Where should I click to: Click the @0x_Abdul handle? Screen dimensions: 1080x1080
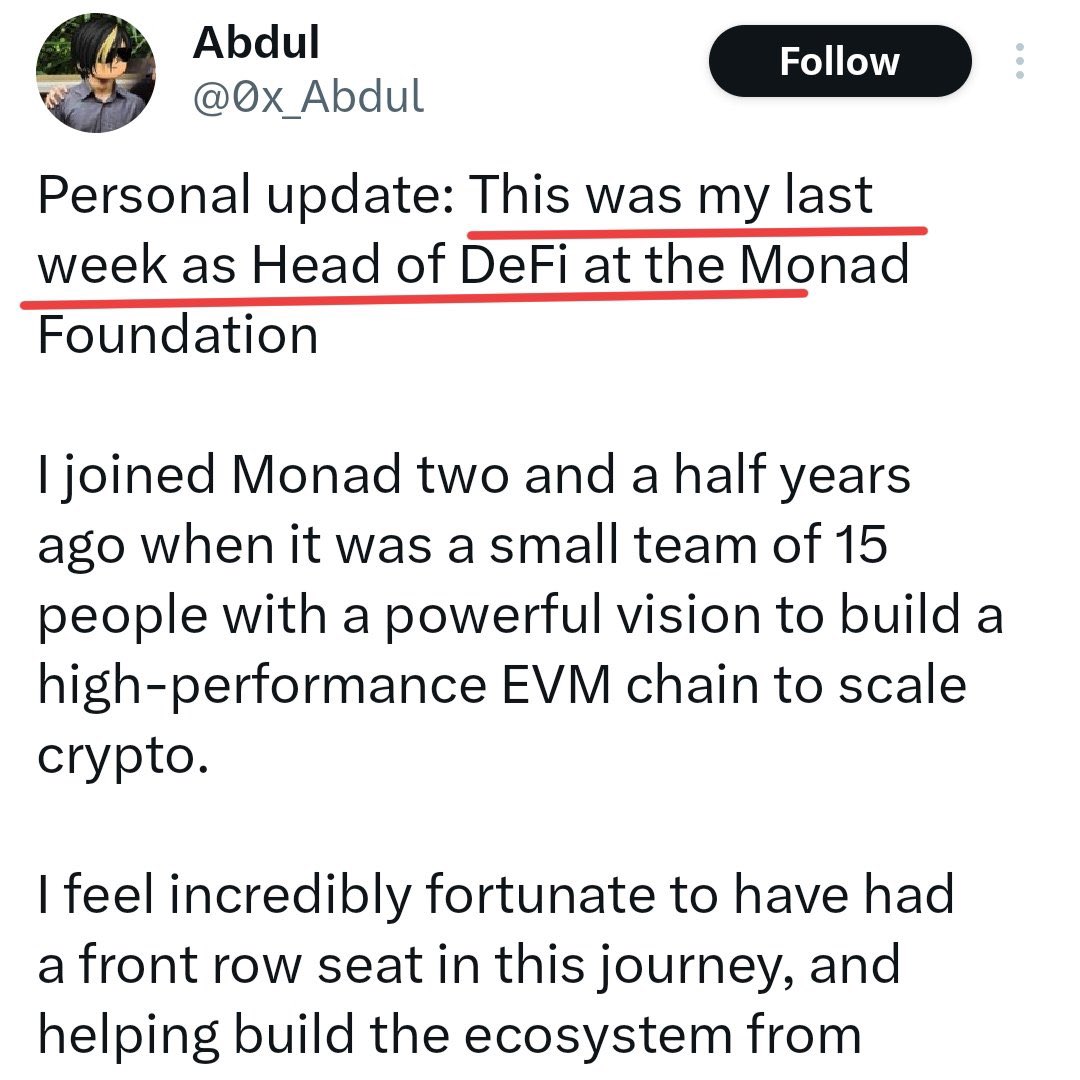(308, 97)
